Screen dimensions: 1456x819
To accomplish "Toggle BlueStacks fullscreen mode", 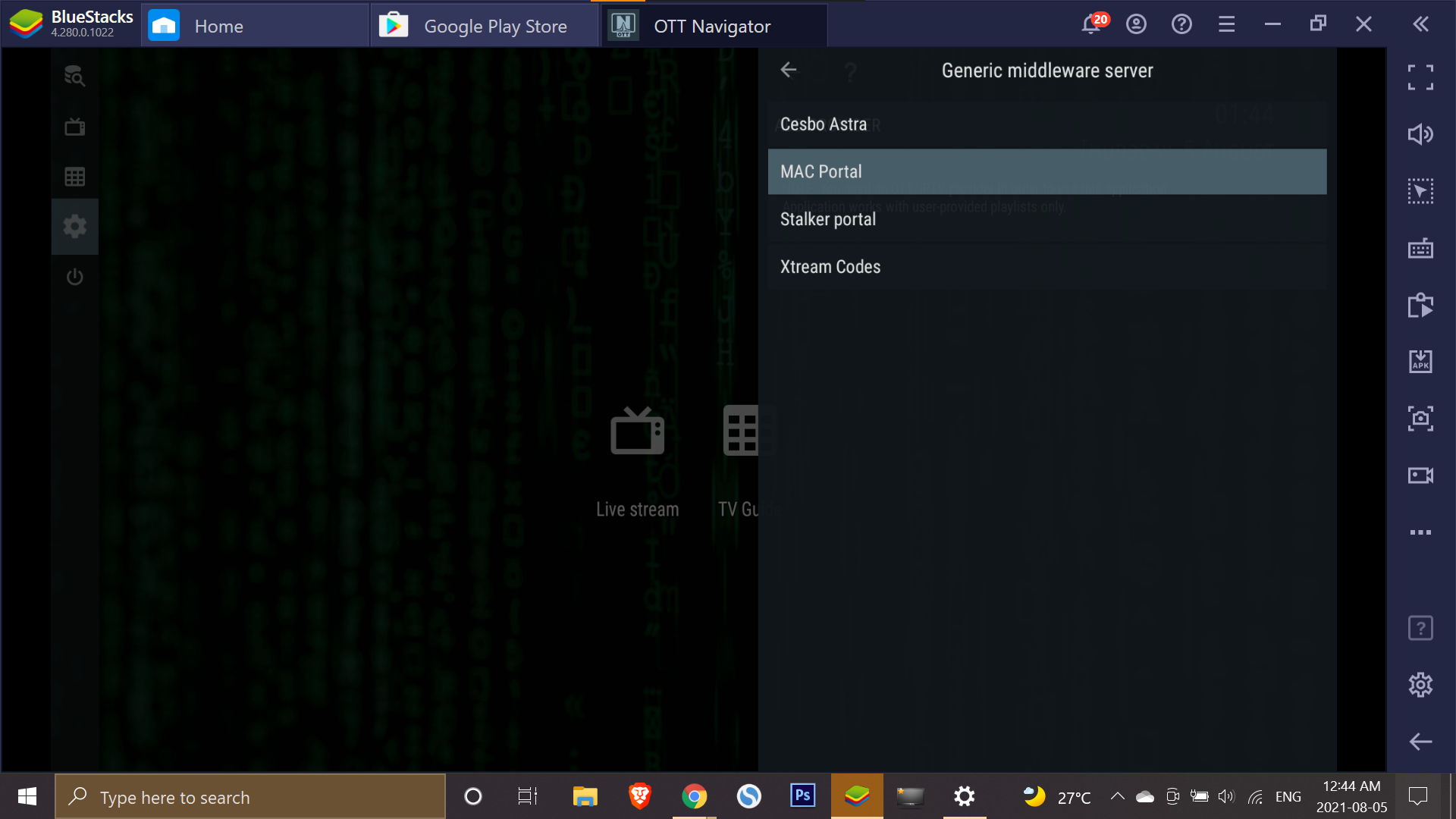I will [x=1420, y=77].
